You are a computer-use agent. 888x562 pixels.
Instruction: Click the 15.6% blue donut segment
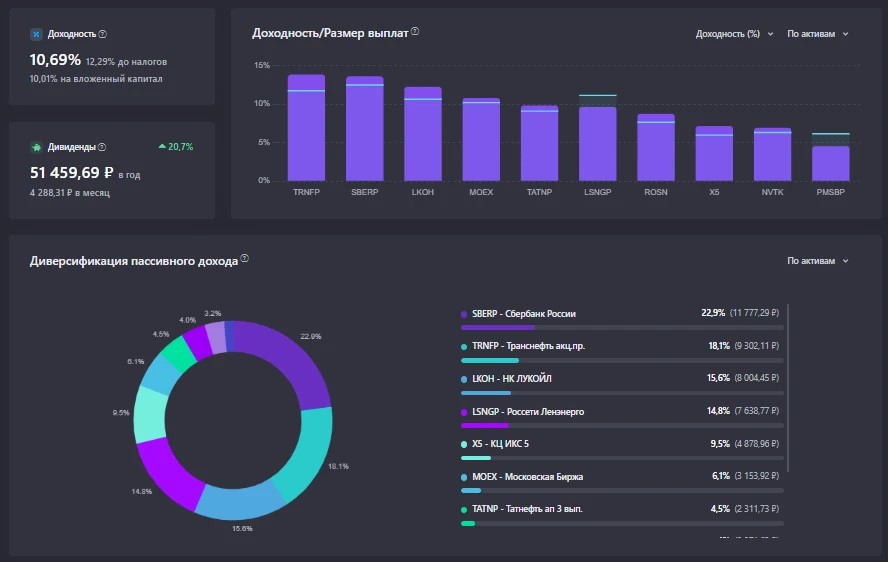click(x=241, y=502)
